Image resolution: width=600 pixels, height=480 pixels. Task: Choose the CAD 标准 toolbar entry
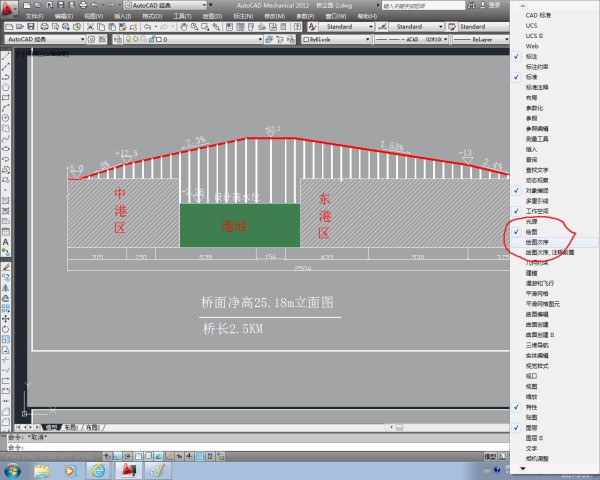(x=538, y=15)
